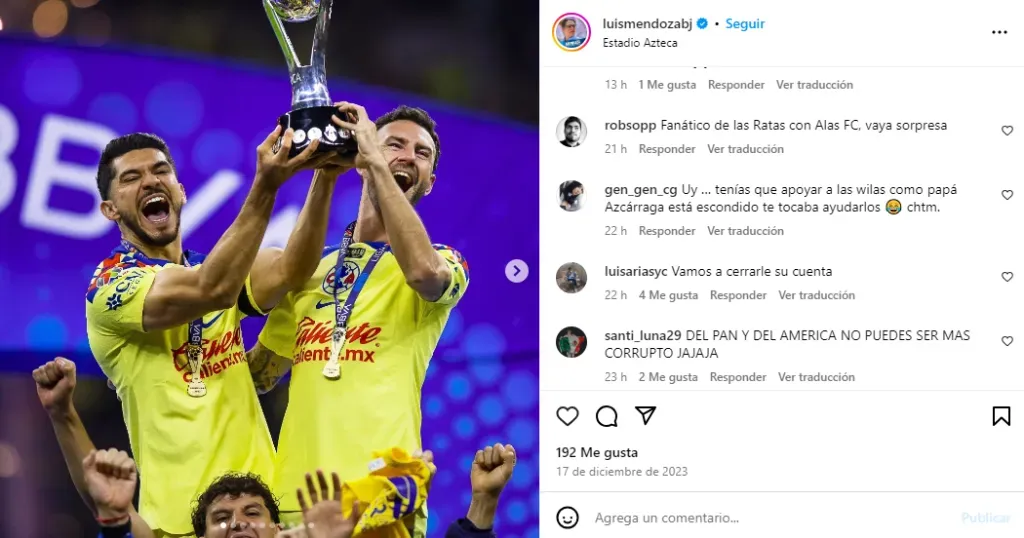1024x538 pixels.
Task: Follow luismendozabj with Seguir
Action: click(744, 24)
